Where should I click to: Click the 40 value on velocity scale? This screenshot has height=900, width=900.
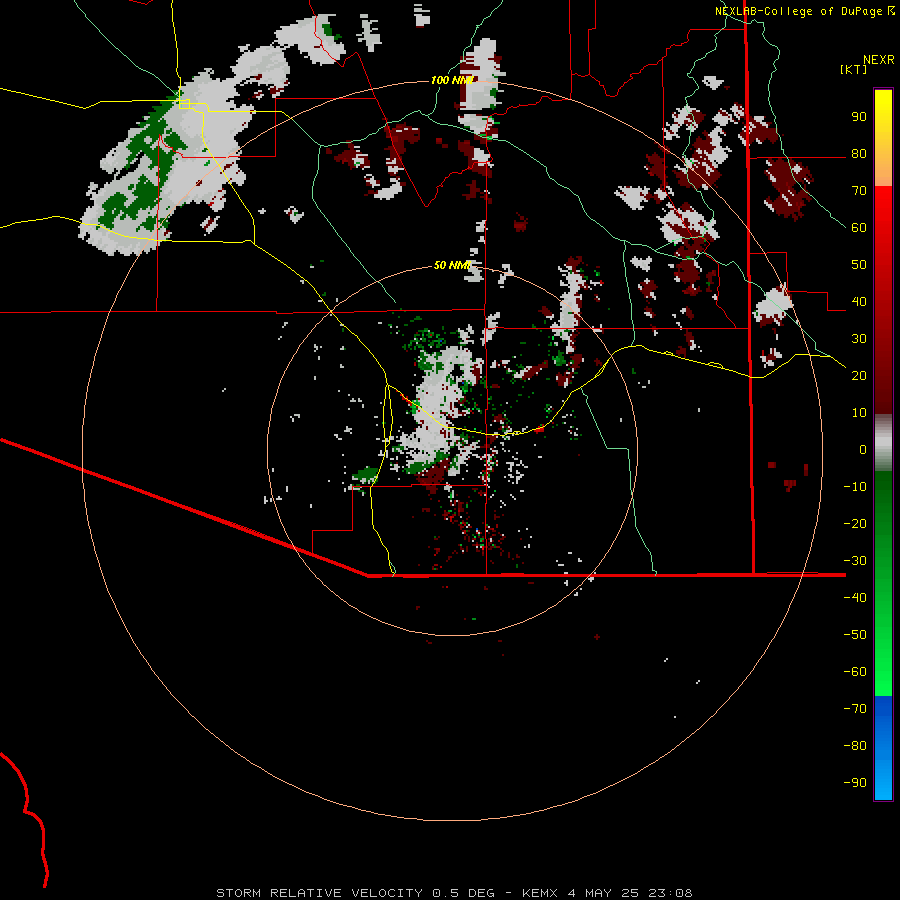859,302
